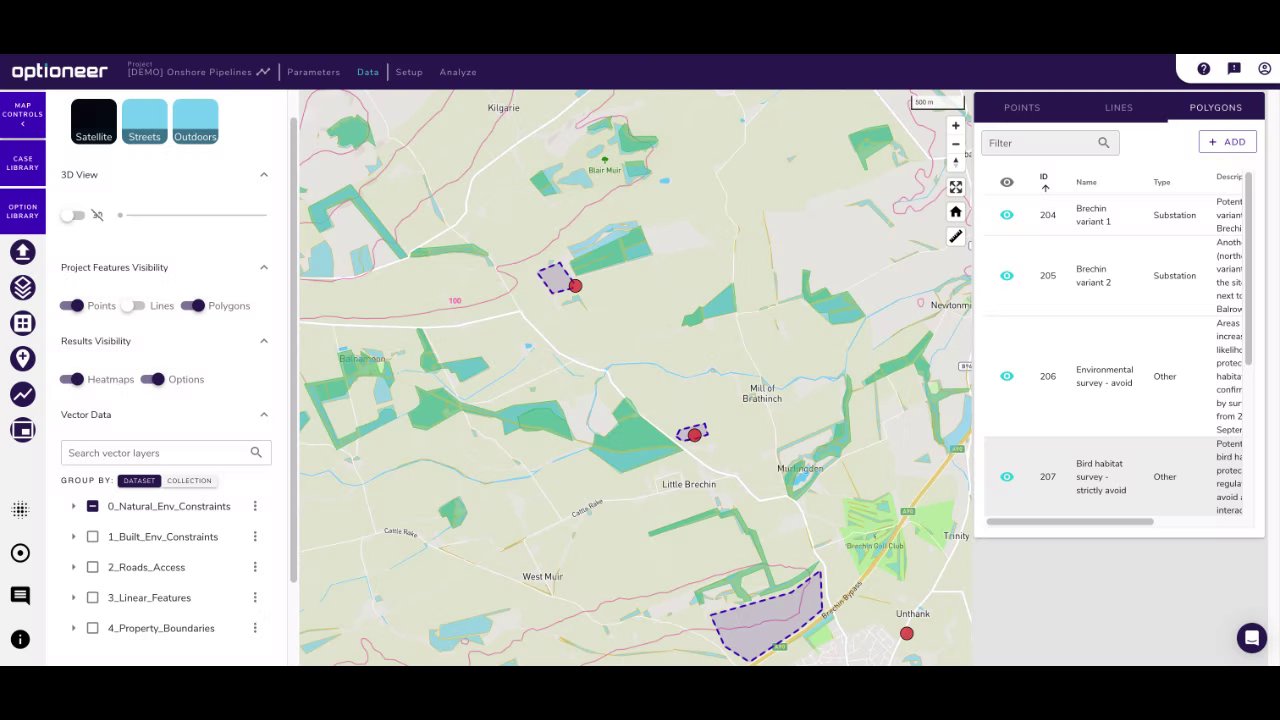Collapse the 3D View section

click(264, 175)
